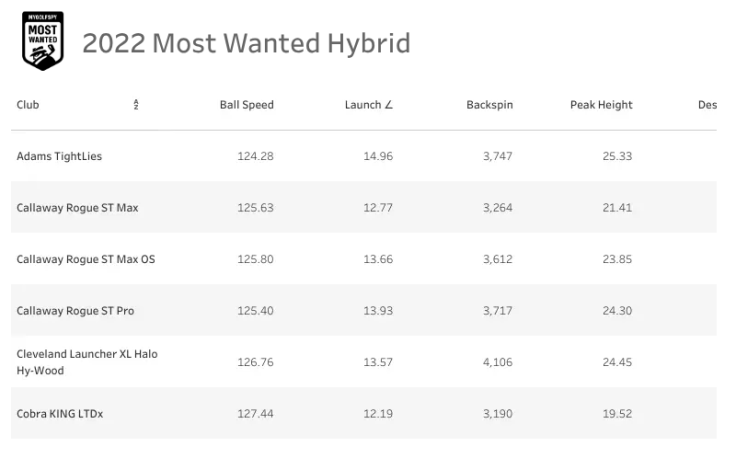
Task: Select the Adams TightLies row
Action: pos(364,156)
